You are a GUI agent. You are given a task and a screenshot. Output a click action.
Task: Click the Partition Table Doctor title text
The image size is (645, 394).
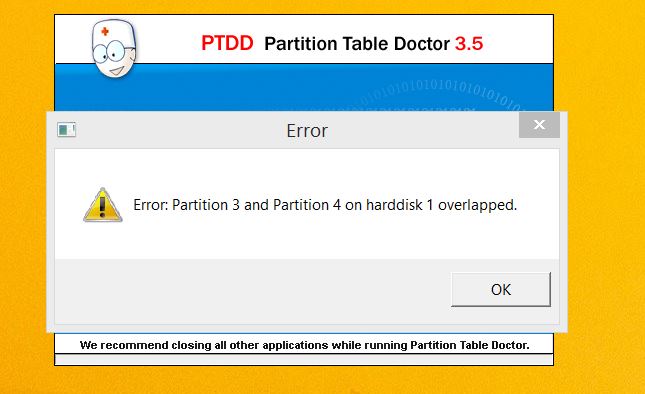pyautogui.click(x=357, y=44)
